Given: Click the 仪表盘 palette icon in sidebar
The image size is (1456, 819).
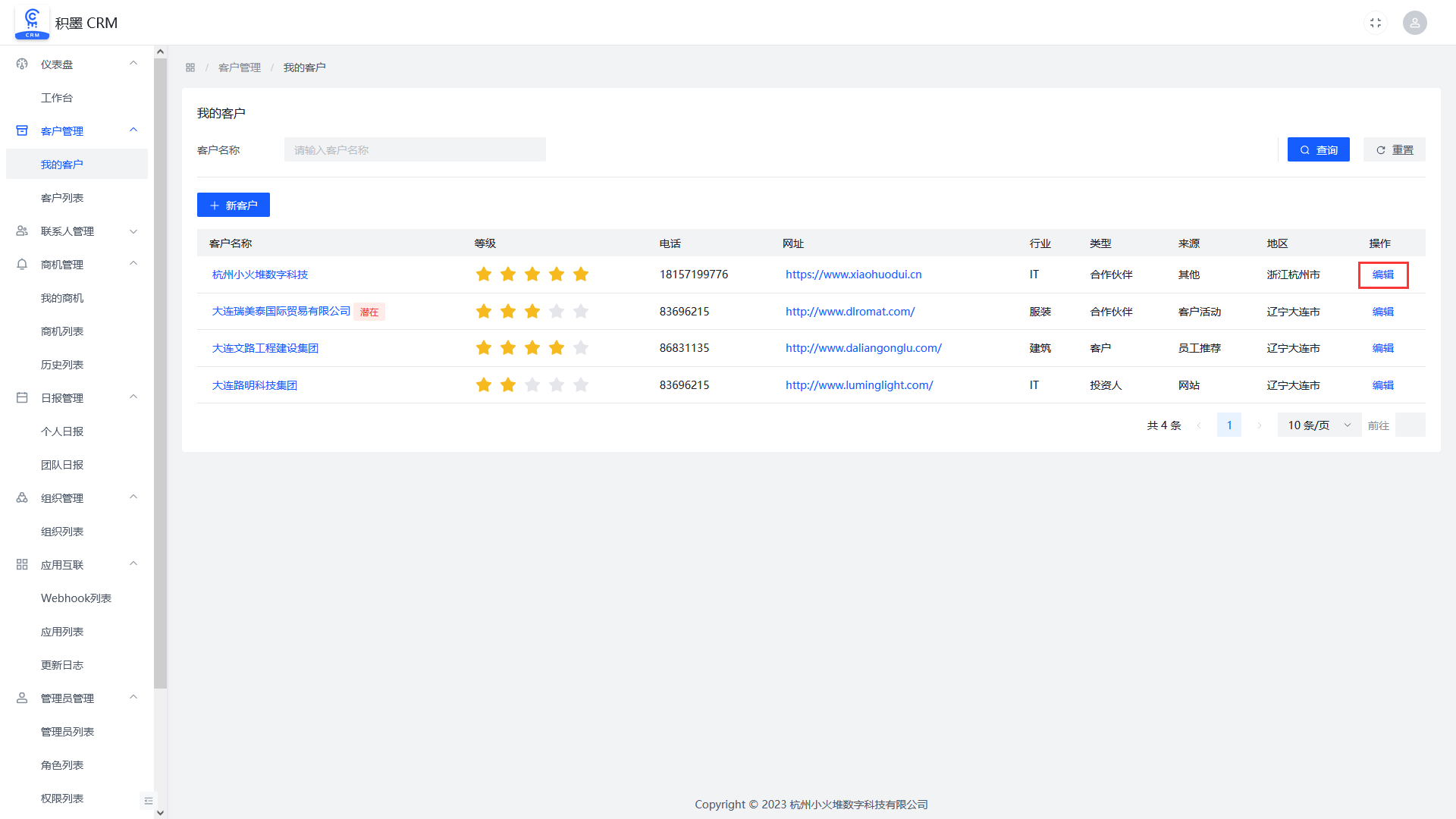Looking at the screenshot, I should [x=22, y=64].
